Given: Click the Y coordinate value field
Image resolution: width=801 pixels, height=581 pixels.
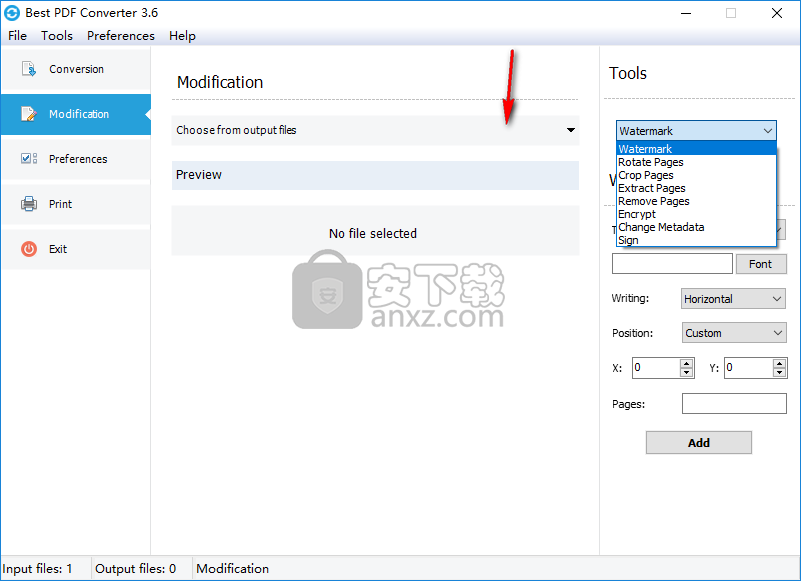Looking at the screenshot, I should coord(748,368).
